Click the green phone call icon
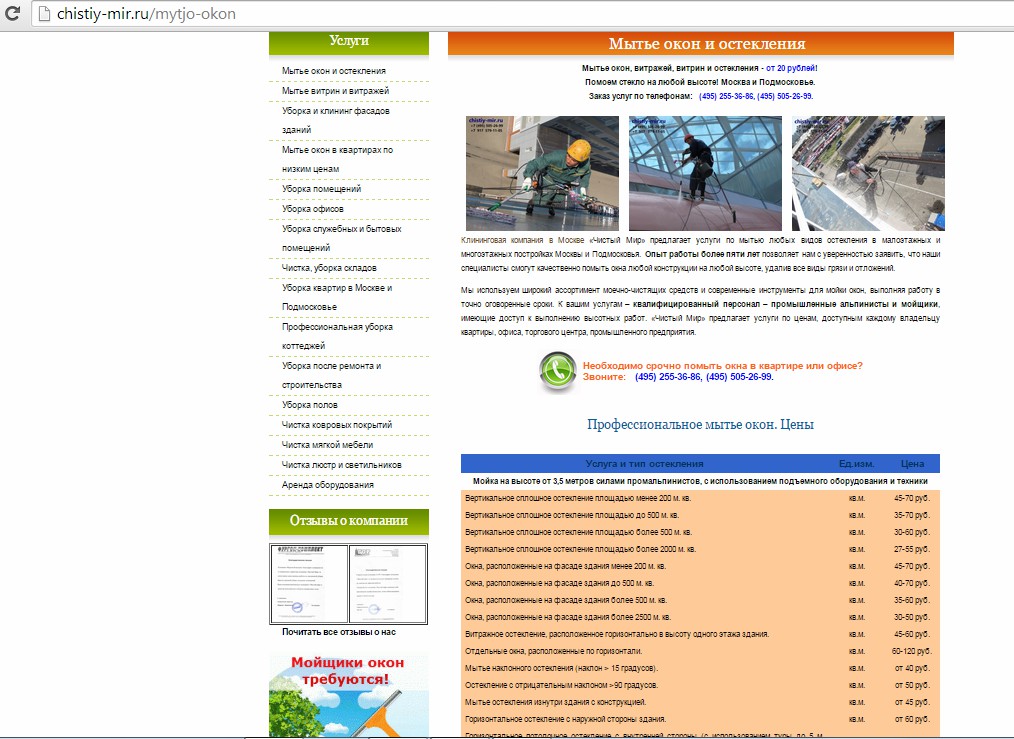1014x739 pixels. (x=557, y=371)
